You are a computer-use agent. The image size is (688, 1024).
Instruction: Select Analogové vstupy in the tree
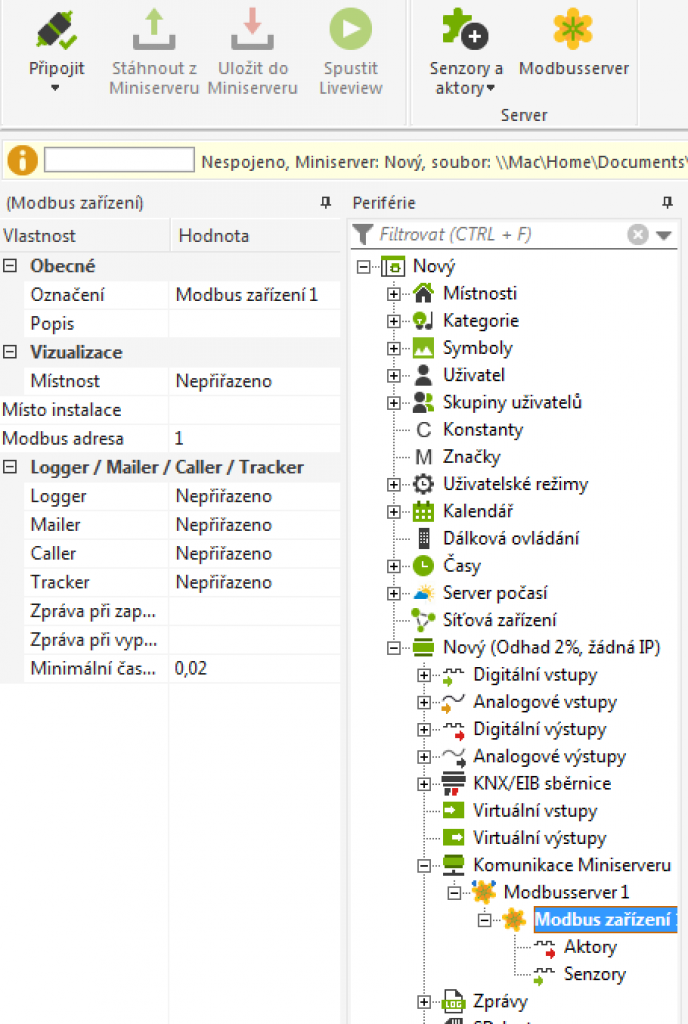click(x=544, y=701)
